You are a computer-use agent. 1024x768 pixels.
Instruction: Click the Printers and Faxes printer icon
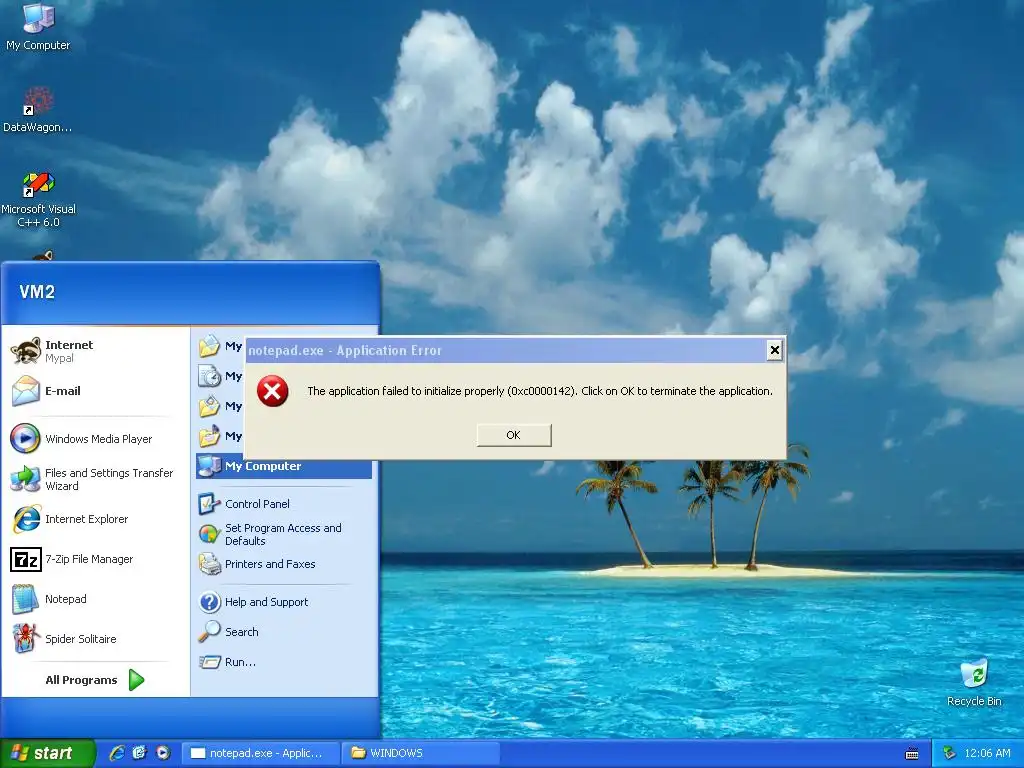(210, 564)
